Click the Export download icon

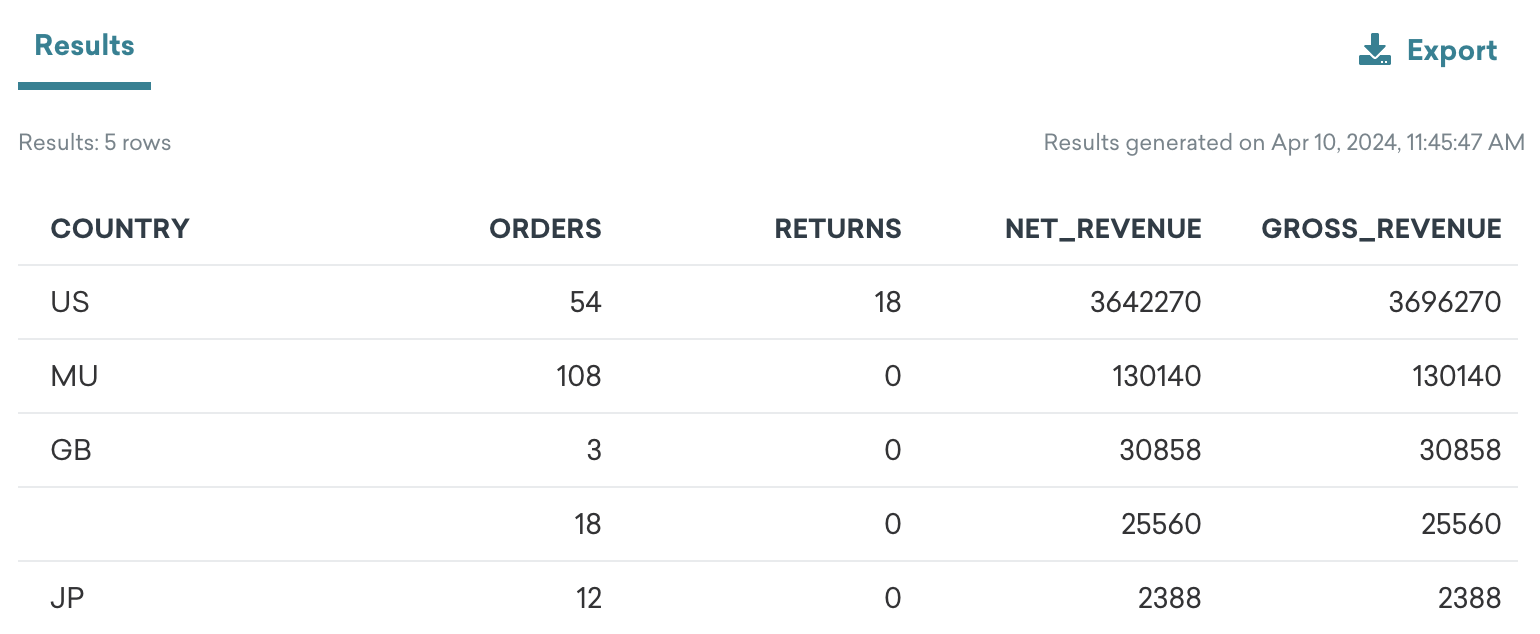pyautogui.click(x=1375, y=50)
